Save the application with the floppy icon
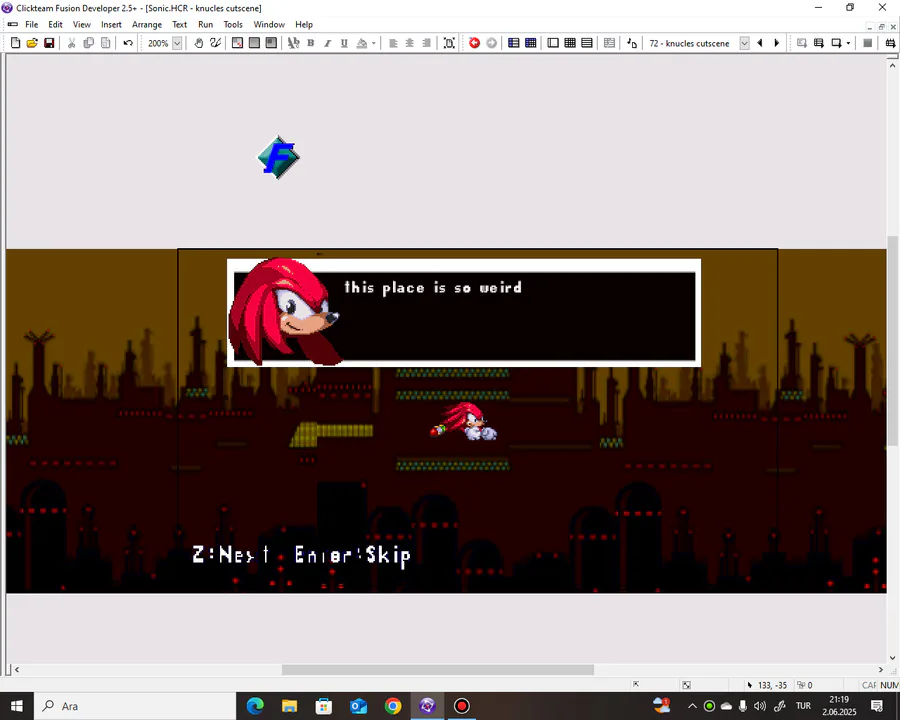Screen dimensions: 900x720 click(x=49, y=43)
